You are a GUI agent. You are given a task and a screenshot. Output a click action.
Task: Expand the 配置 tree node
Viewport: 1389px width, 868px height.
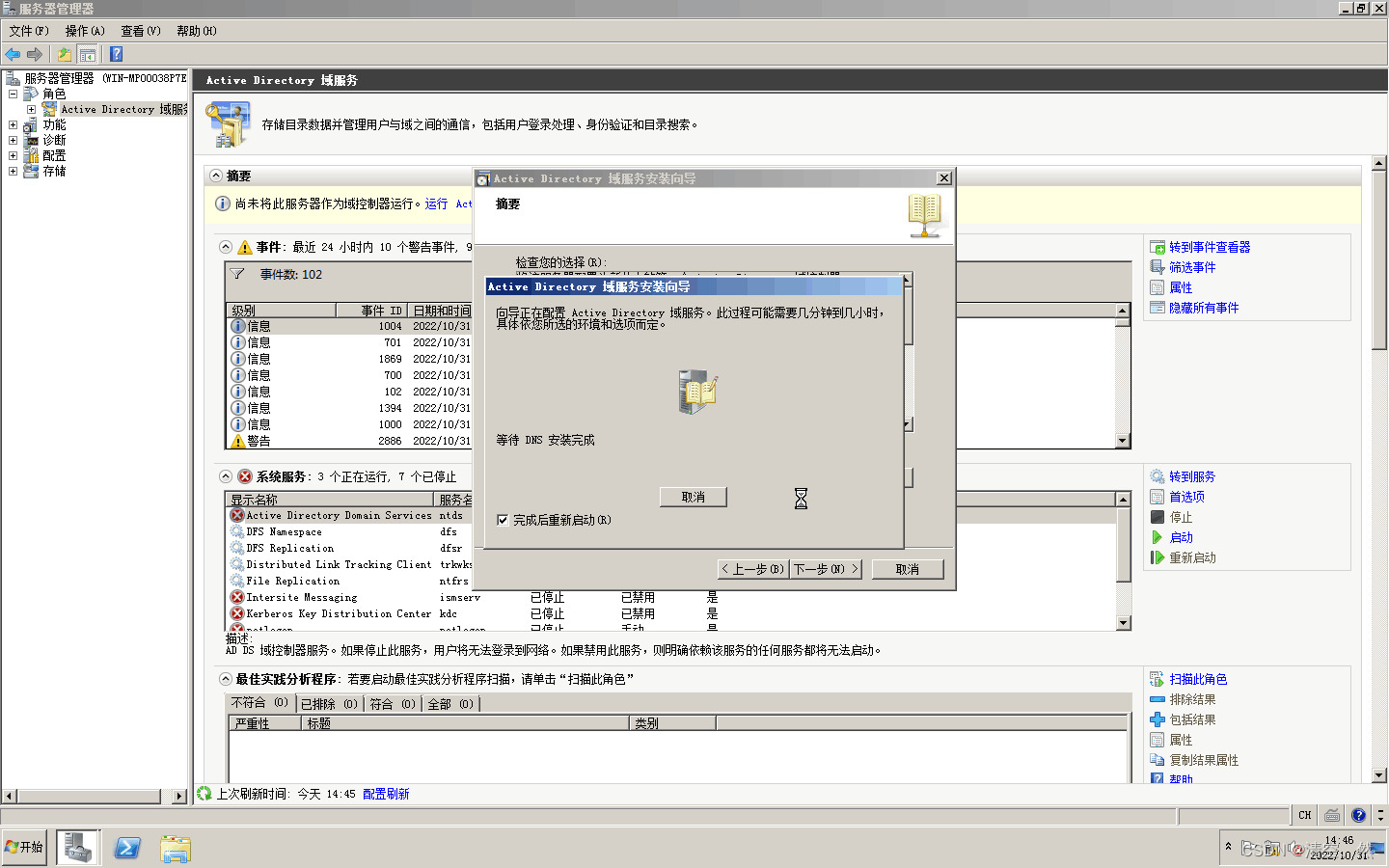coord(13,156)
